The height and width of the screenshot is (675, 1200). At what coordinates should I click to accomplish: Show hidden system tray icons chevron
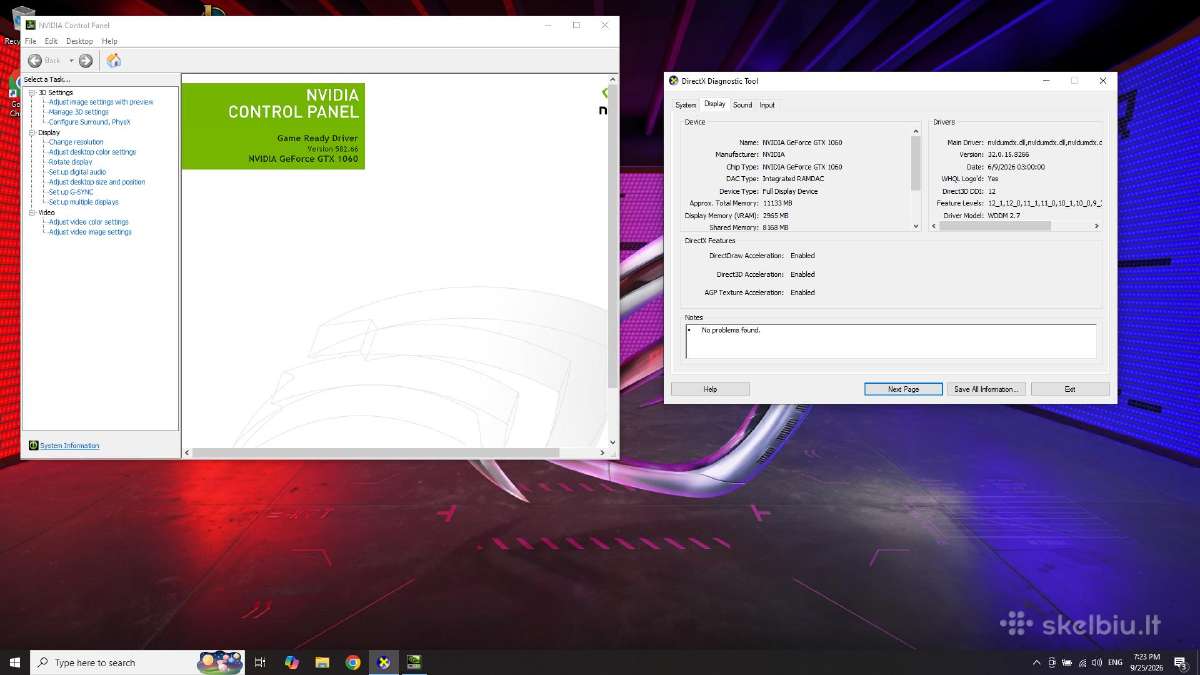click(x=1036, y=663)
